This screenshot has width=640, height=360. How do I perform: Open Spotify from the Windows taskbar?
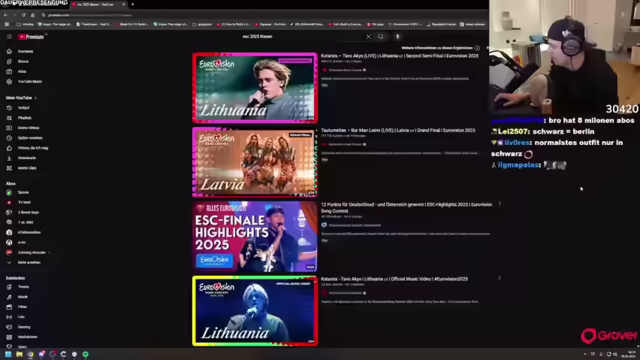click(86, 354)
